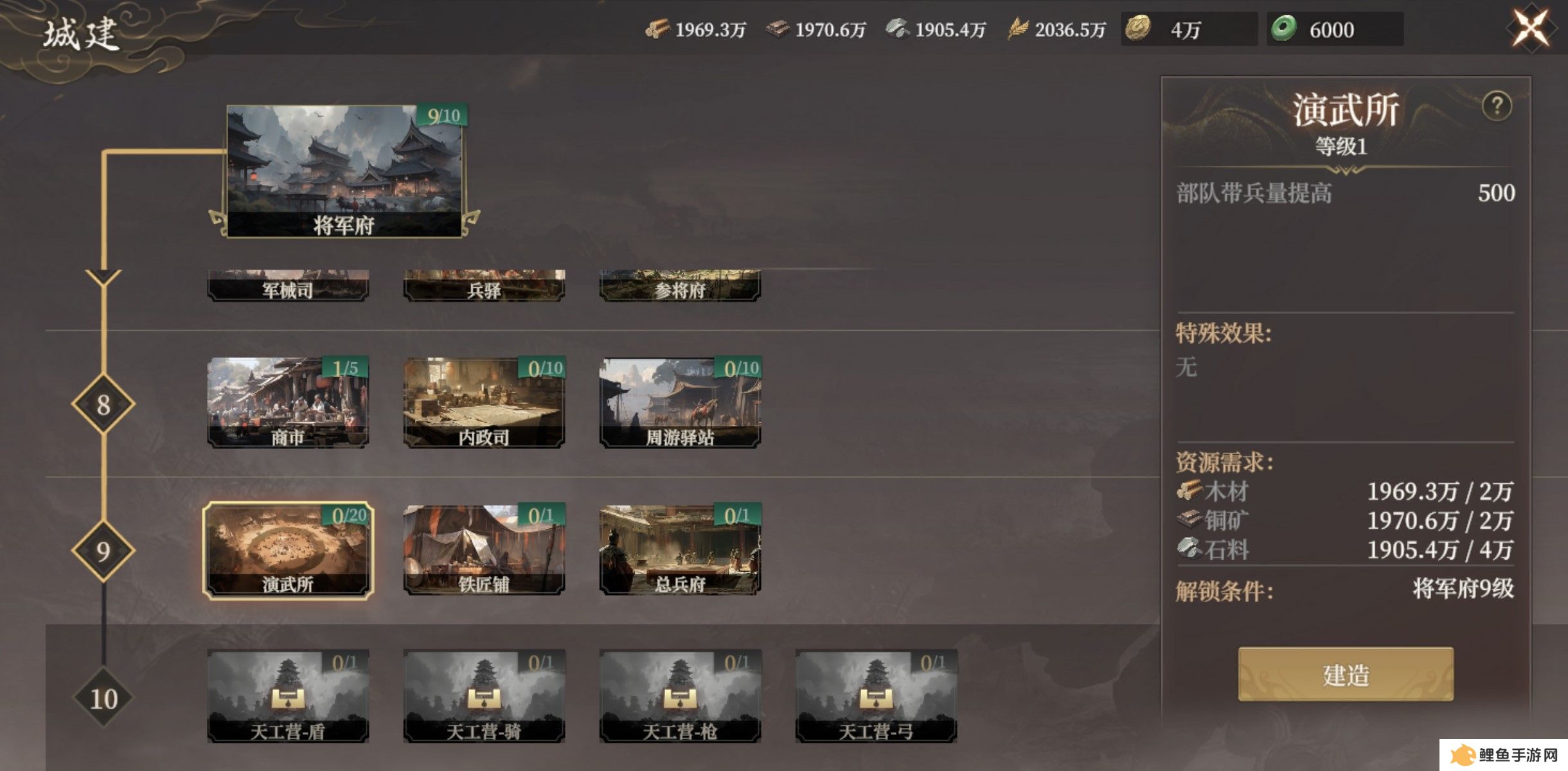Tap the locked 天工营-骑 building
1568x771 pixels.
click(484, 696)
